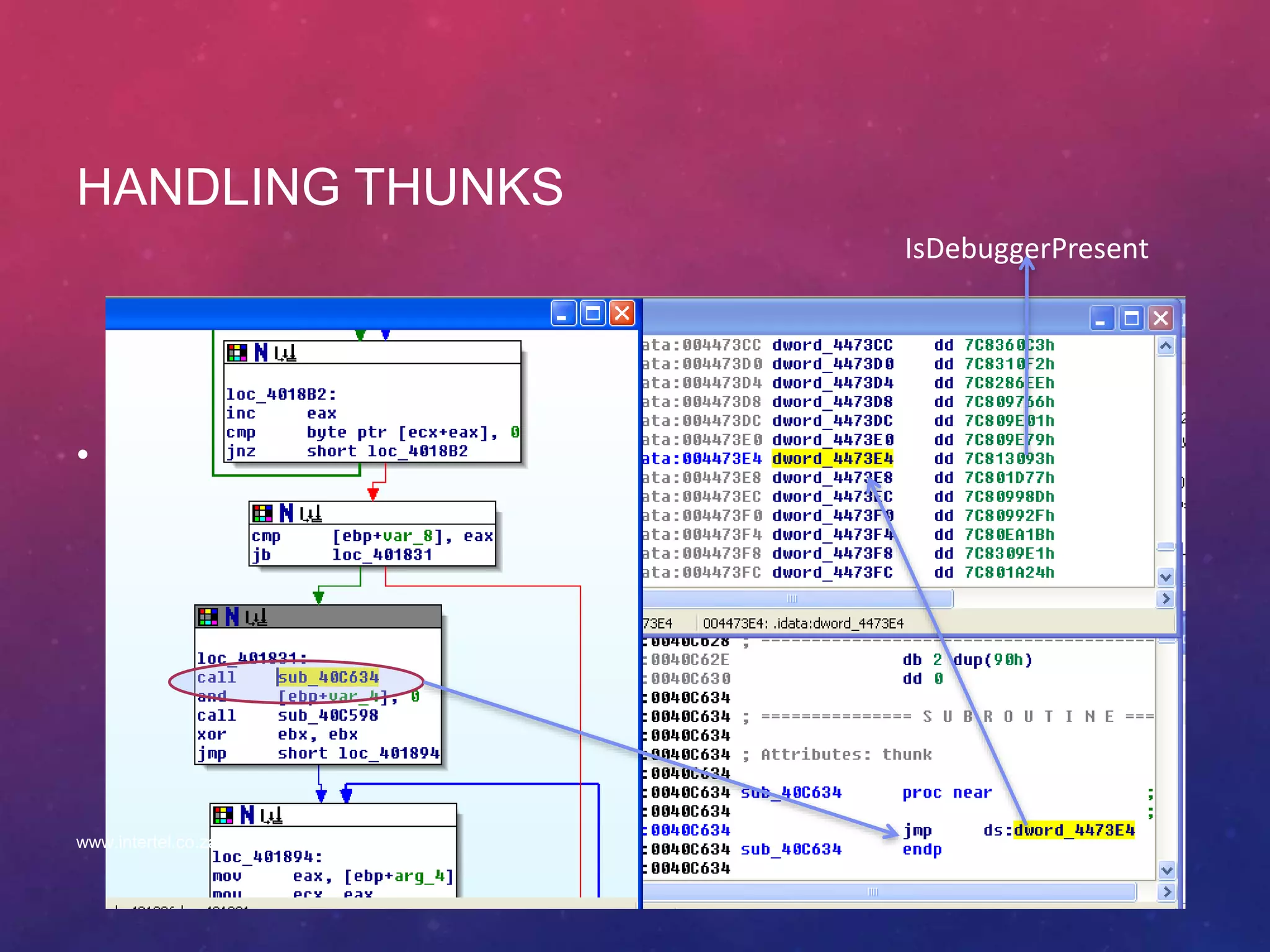Maximize the disassembly listing window

pyautogui.click(x=1132, y=319)
